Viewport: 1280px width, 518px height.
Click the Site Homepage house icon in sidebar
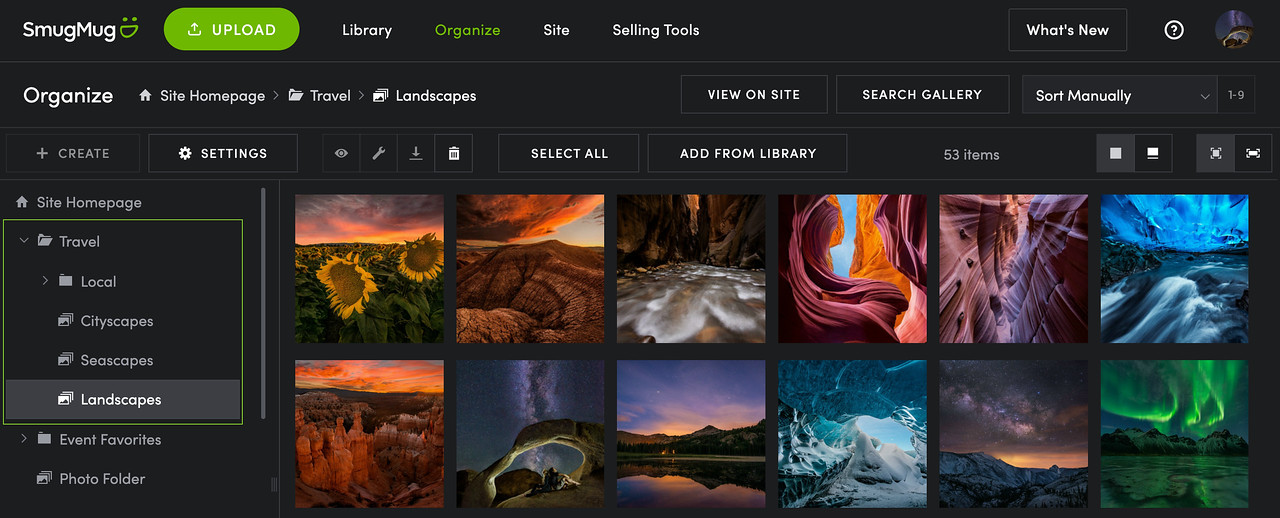(22, 202)
